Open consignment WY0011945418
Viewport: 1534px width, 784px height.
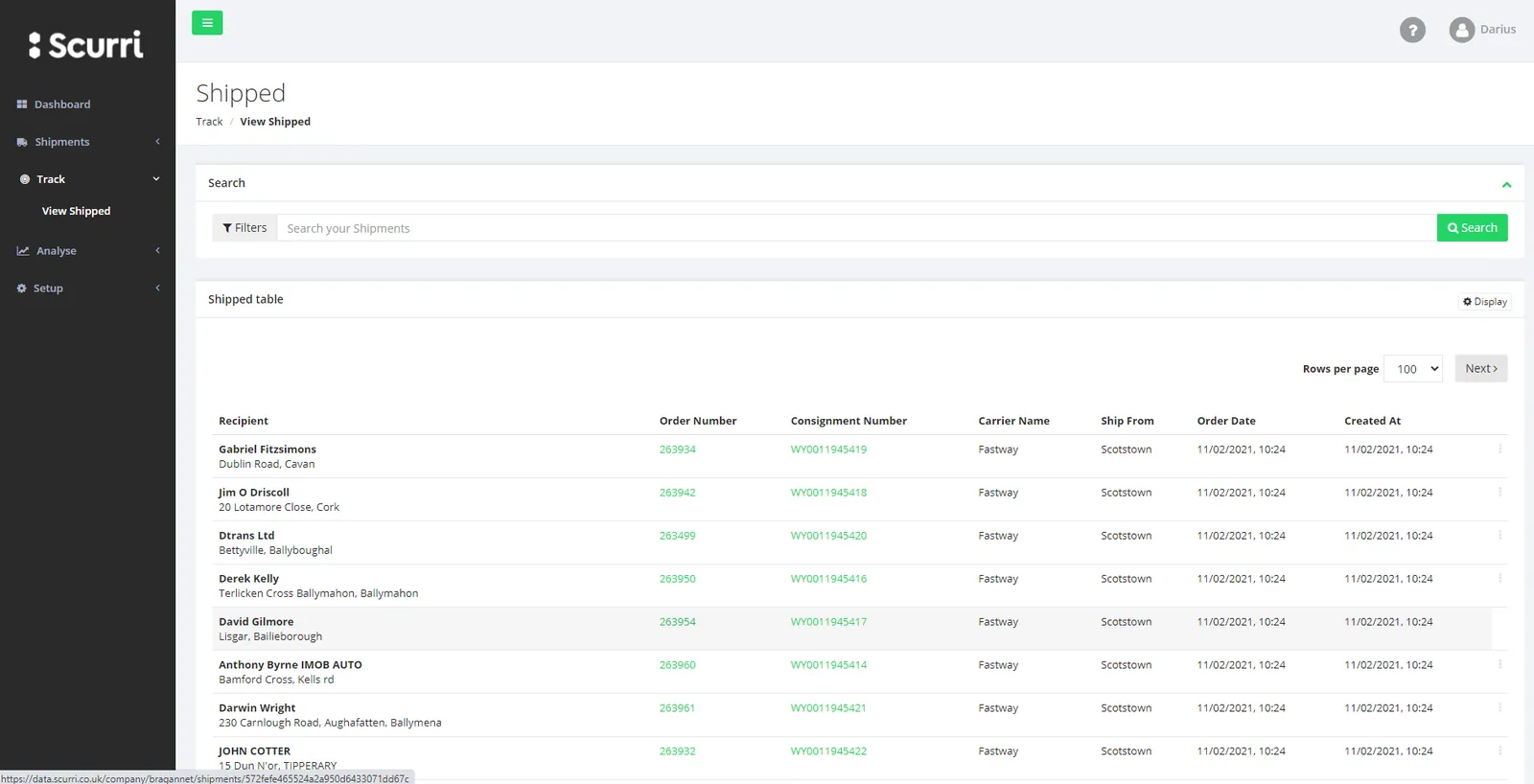click(x=828, y=493)
